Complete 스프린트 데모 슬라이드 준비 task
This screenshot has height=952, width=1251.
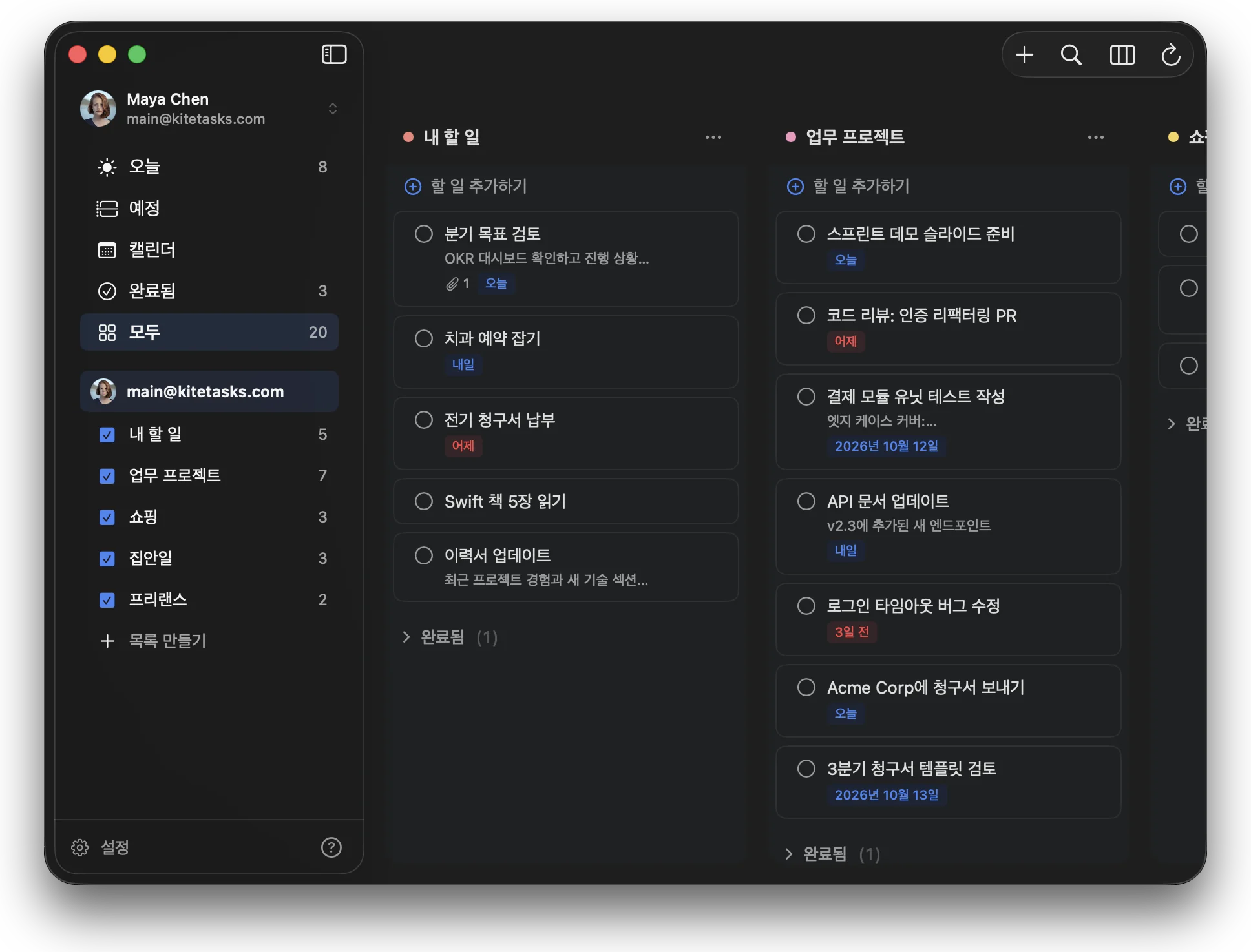point(806,234)
